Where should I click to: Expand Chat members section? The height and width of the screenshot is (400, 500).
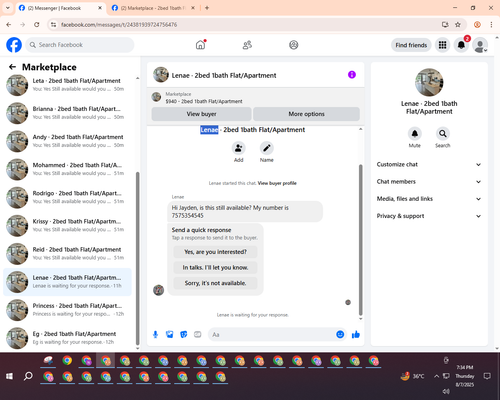[429, 182]
